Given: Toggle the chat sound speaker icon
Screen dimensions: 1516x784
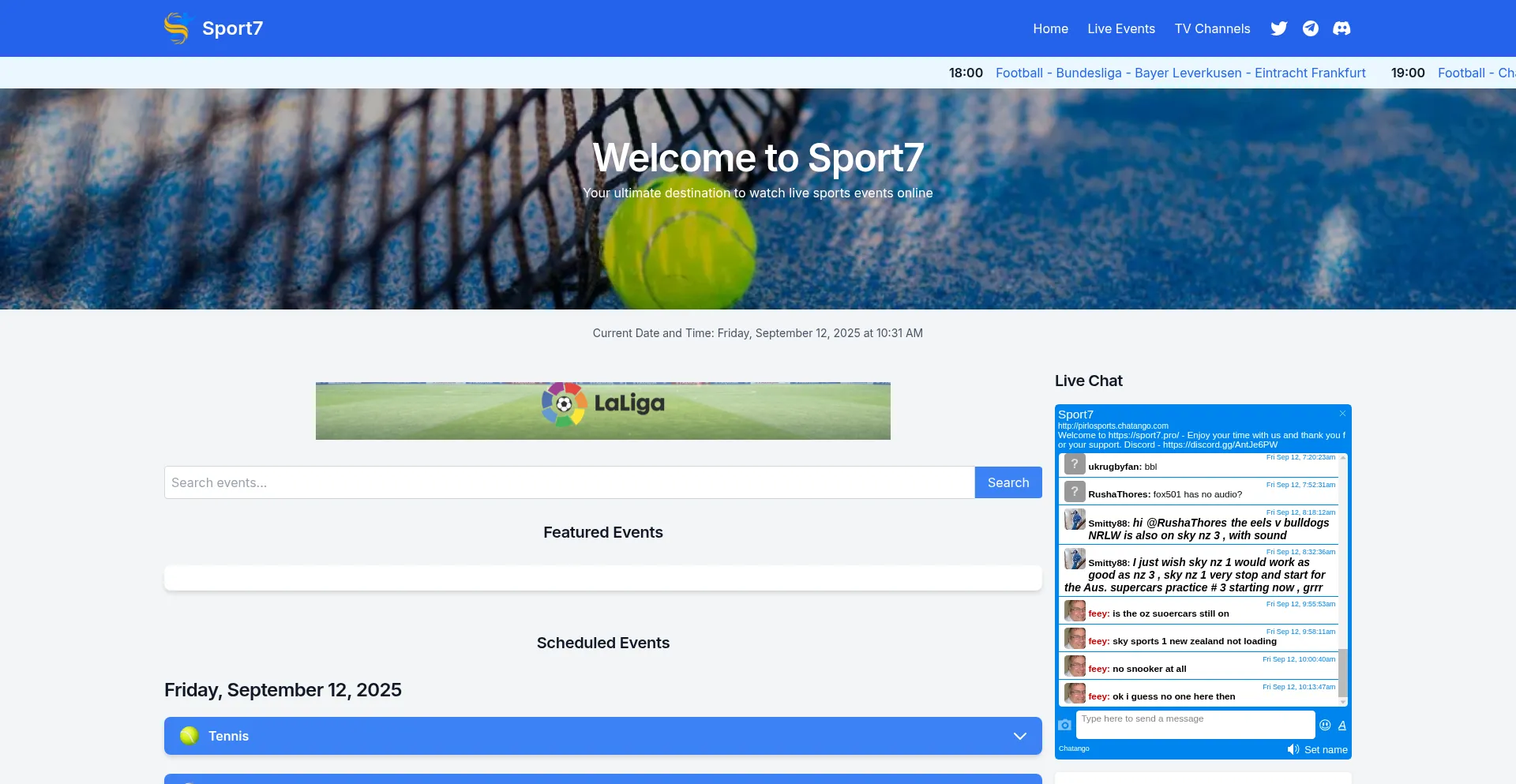Looking at the screenshot, I should tap(1293, 749).
